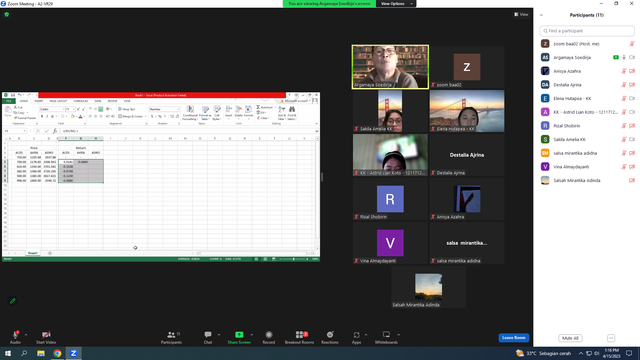Click in the Find a participant field
Screen dimensions: 640x360
(x=587, y=31)
